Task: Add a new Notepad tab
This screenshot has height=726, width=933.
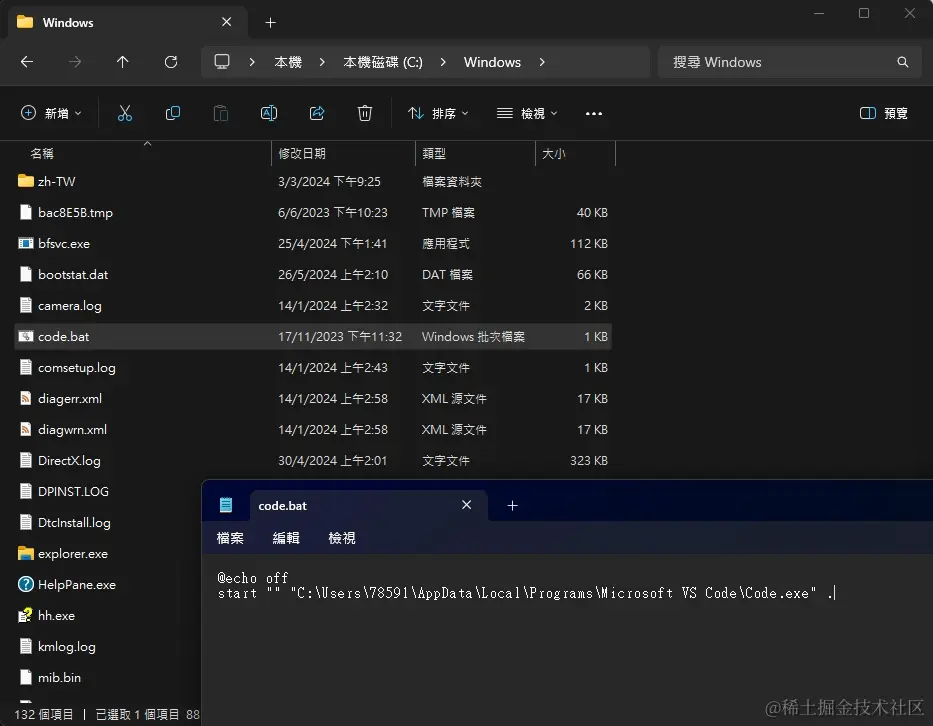Action: point(512,505)
